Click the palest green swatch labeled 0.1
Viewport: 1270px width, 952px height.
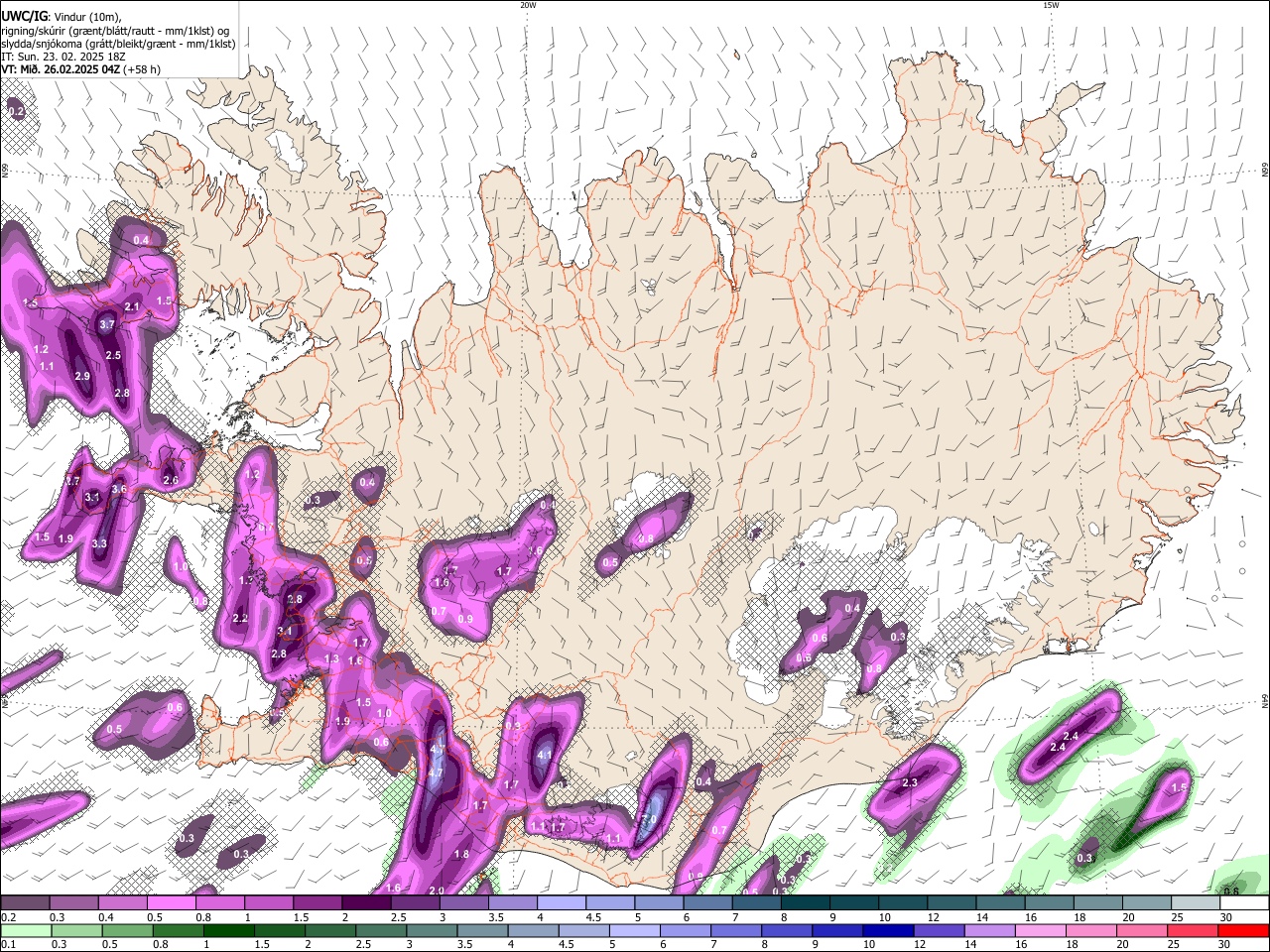tap(24, 931)
